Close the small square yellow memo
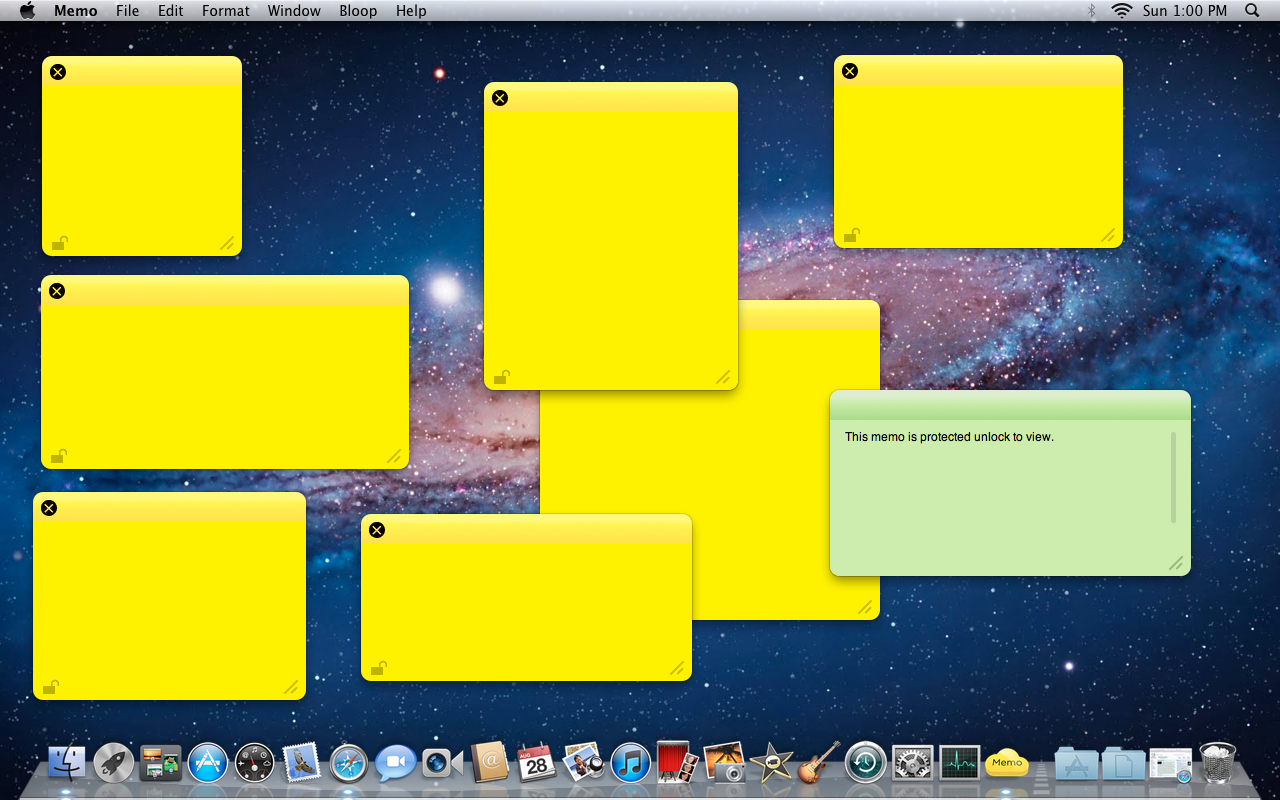Screen dimensions: 1280x800 coord(58,72)
